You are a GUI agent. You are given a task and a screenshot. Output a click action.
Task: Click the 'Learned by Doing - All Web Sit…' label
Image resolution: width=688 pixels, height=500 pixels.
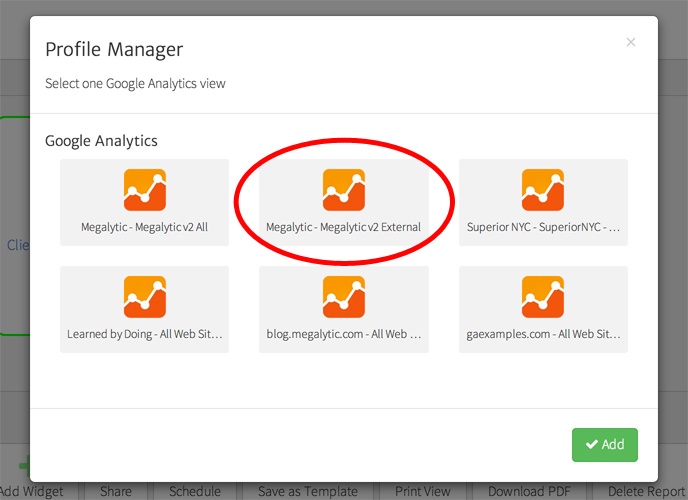pos(145,334)
